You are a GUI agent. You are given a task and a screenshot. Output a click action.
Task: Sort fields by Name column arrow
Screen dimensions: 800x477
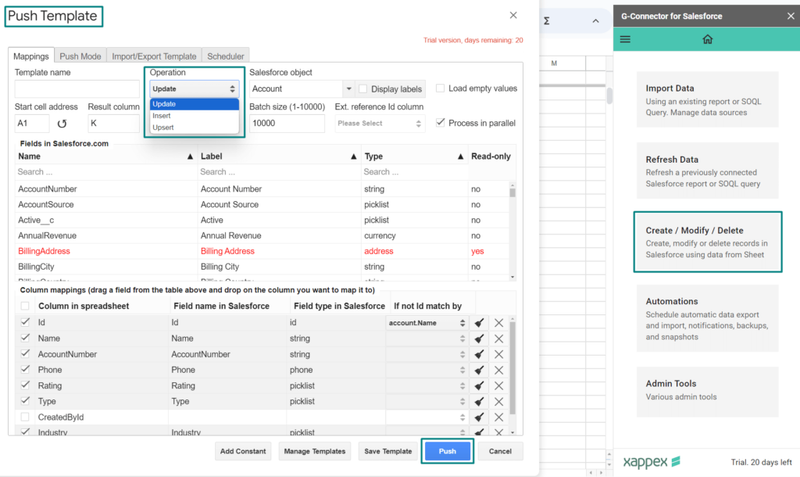coord(190,157)
